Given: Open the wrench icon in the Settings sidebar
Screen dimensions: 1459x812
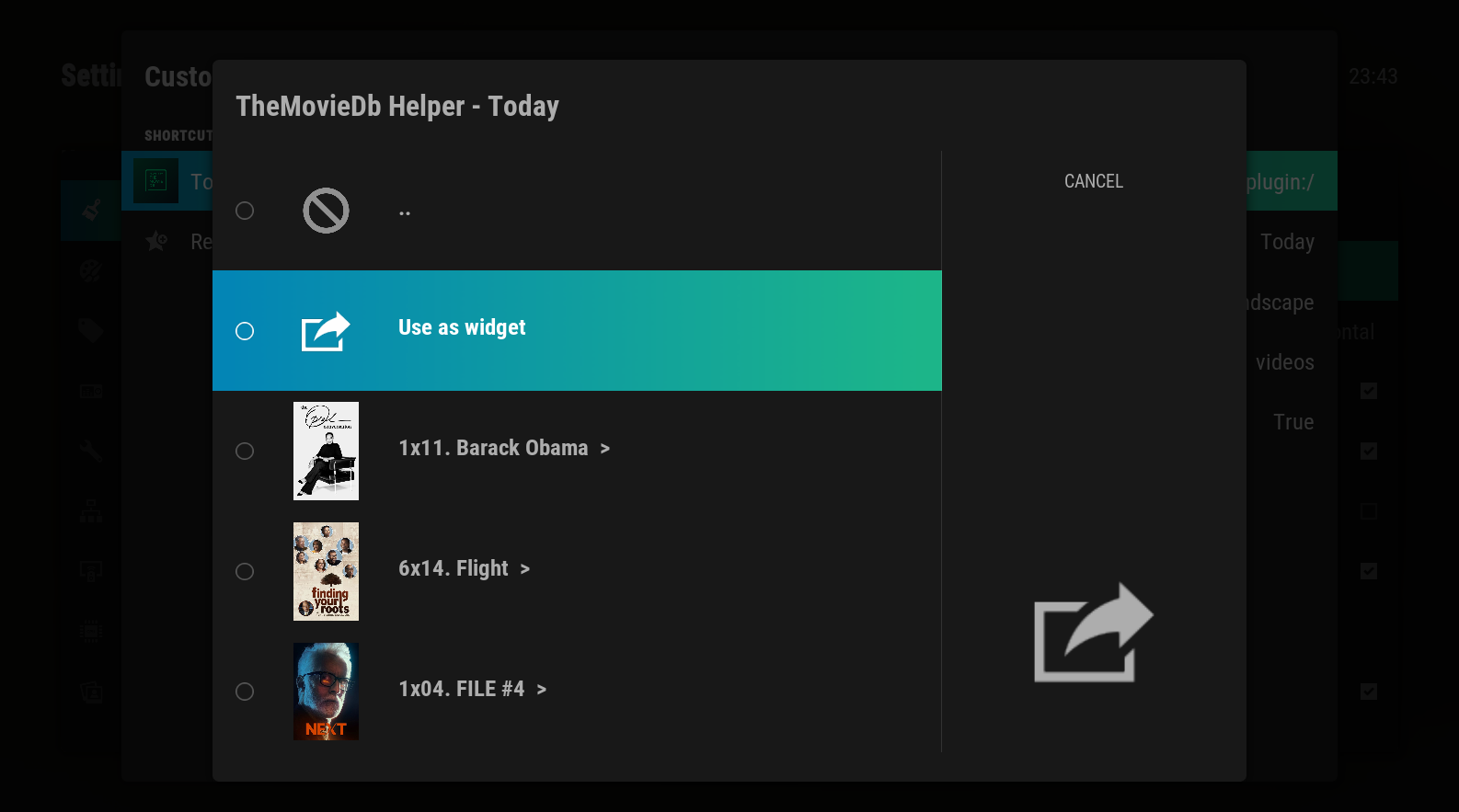Looking at the screenshot, I should coord(91,451).
